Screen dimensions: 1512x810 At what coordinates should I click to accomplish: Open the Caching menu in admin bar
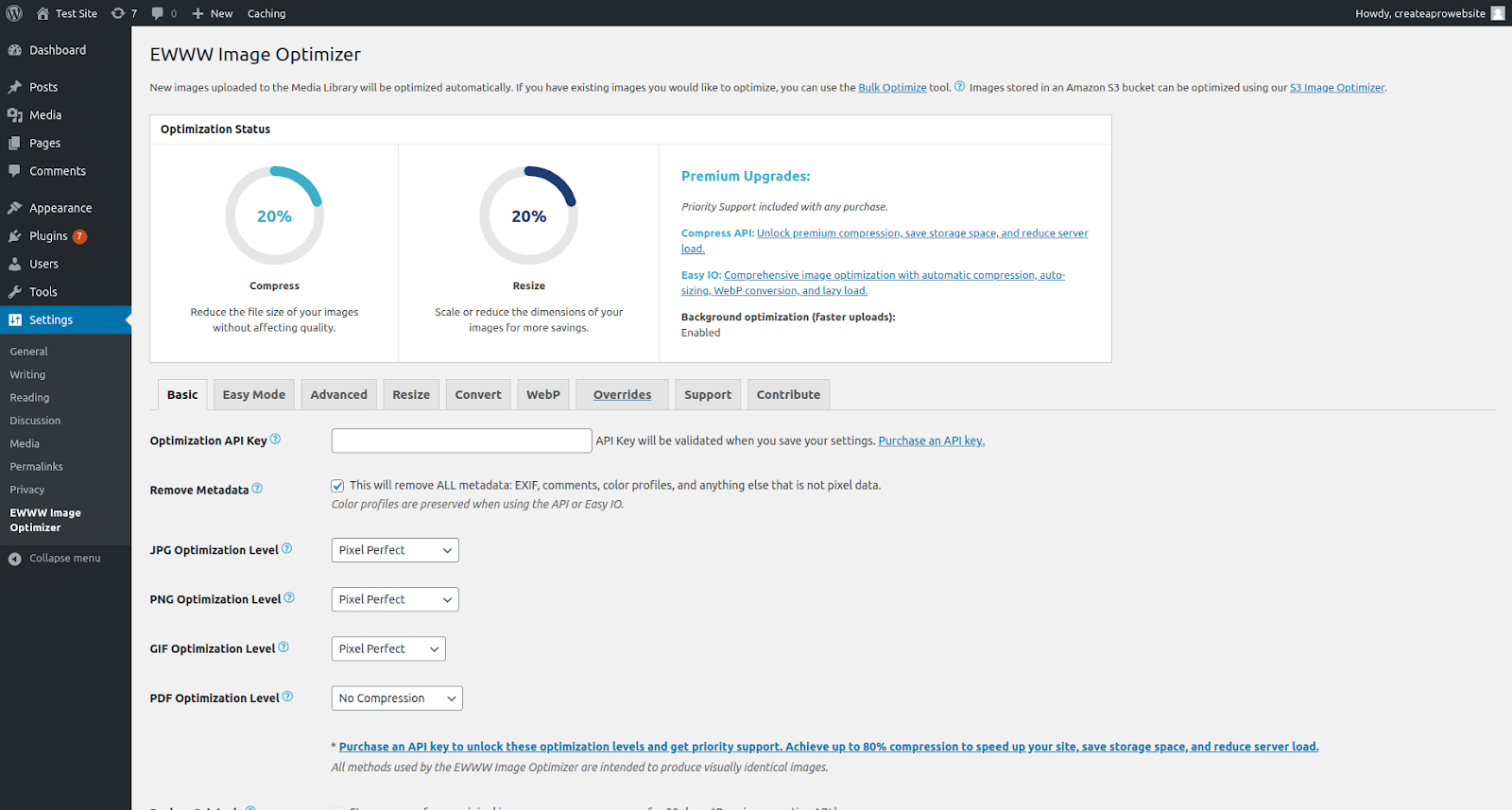(x=266, y=13)
